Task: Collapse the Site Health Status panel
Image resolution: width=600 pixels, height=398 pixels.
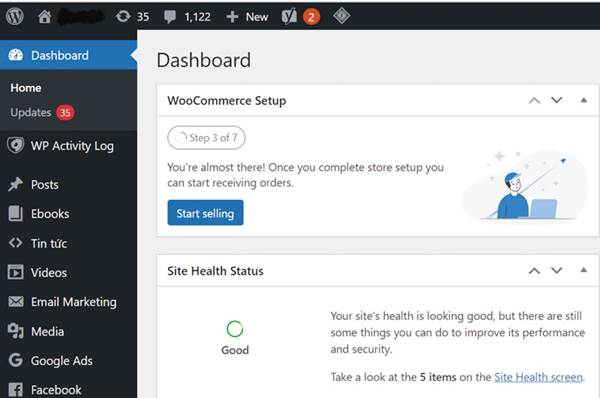Action: [x=584, y=270]
